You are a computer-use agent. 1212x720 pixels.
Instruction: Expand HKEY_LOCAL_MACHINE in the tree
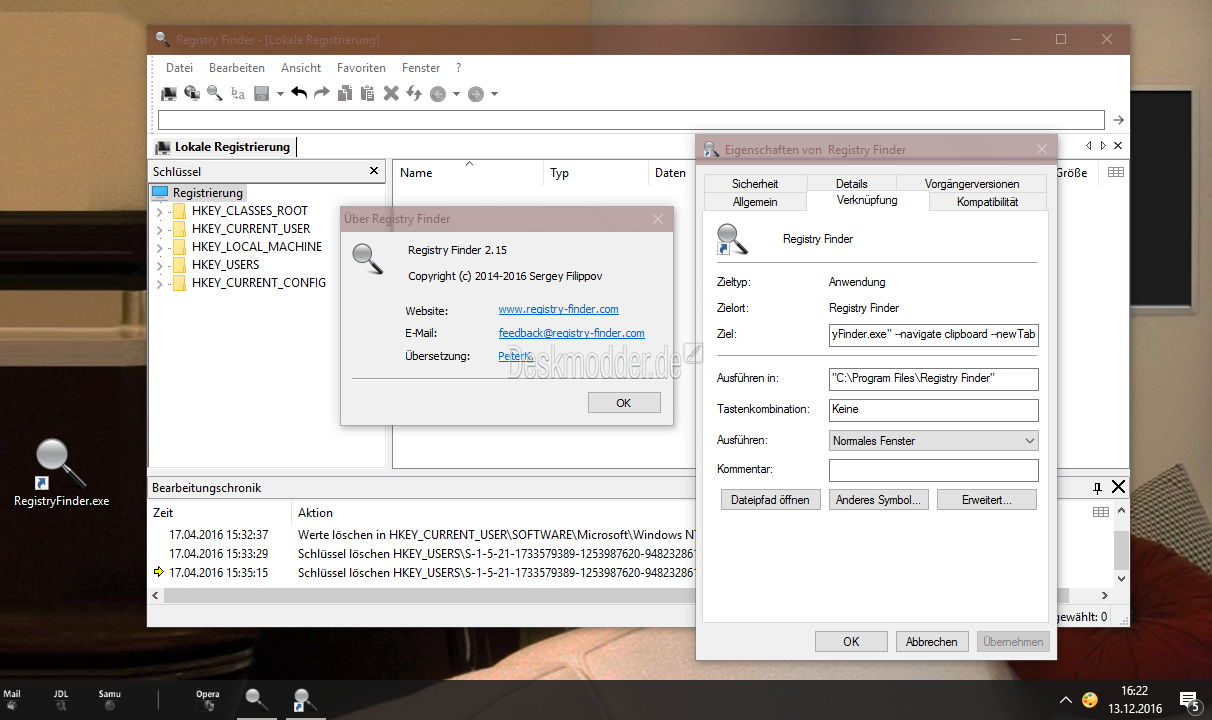pos(159,247)
